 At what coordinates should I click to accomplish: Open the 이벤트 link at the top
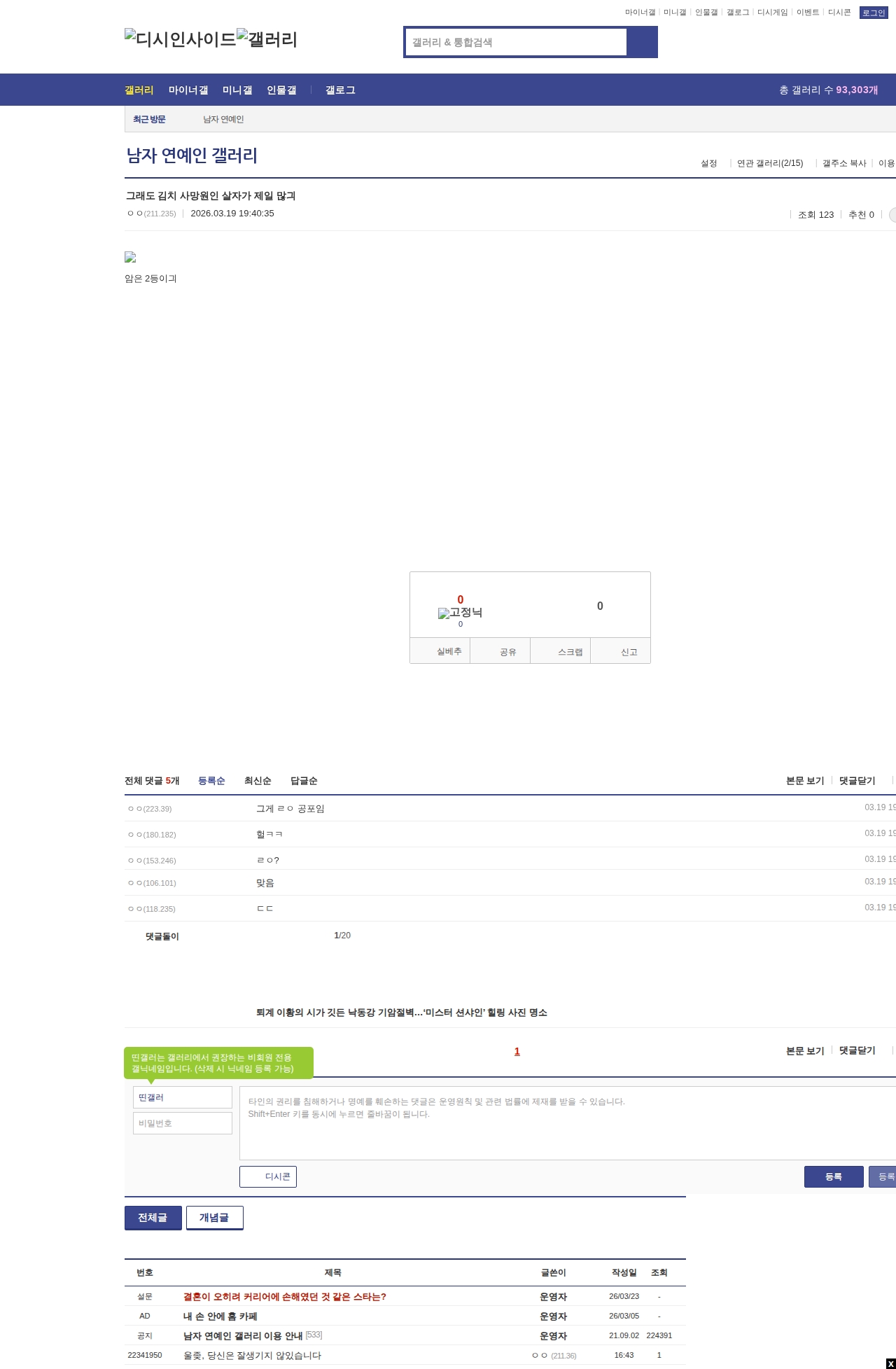[x=808, y=13]
